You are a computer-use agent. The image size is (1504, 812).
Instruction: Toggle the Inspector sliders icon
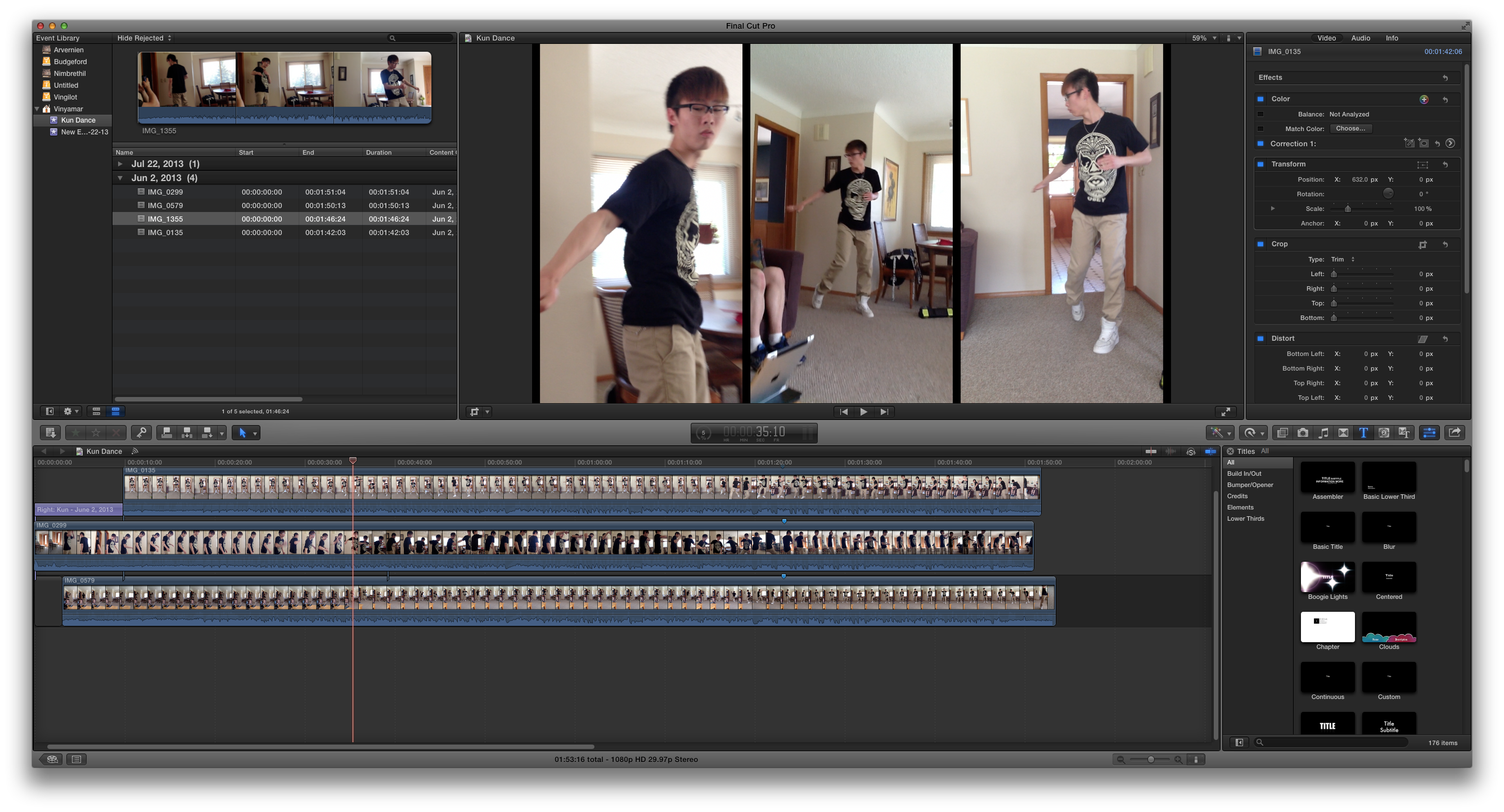(x=1429, y=432)
